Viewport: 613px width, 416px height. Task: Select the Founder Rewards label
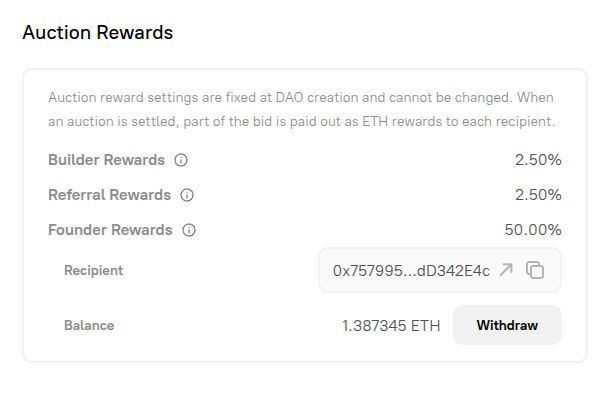coord(110,230)
